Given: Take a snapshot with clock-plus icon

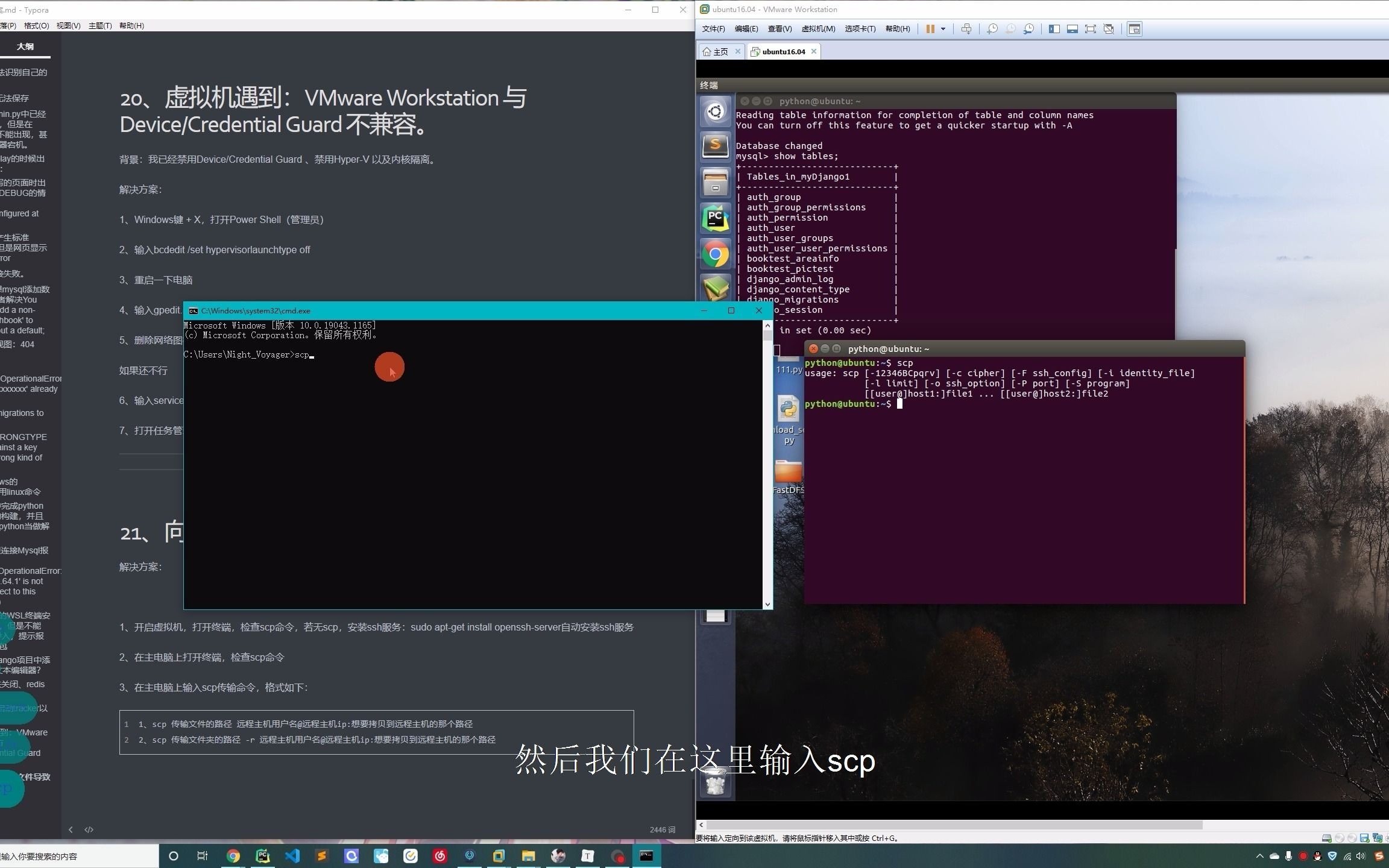Looking at the screenshot, I should coord(992,29).
